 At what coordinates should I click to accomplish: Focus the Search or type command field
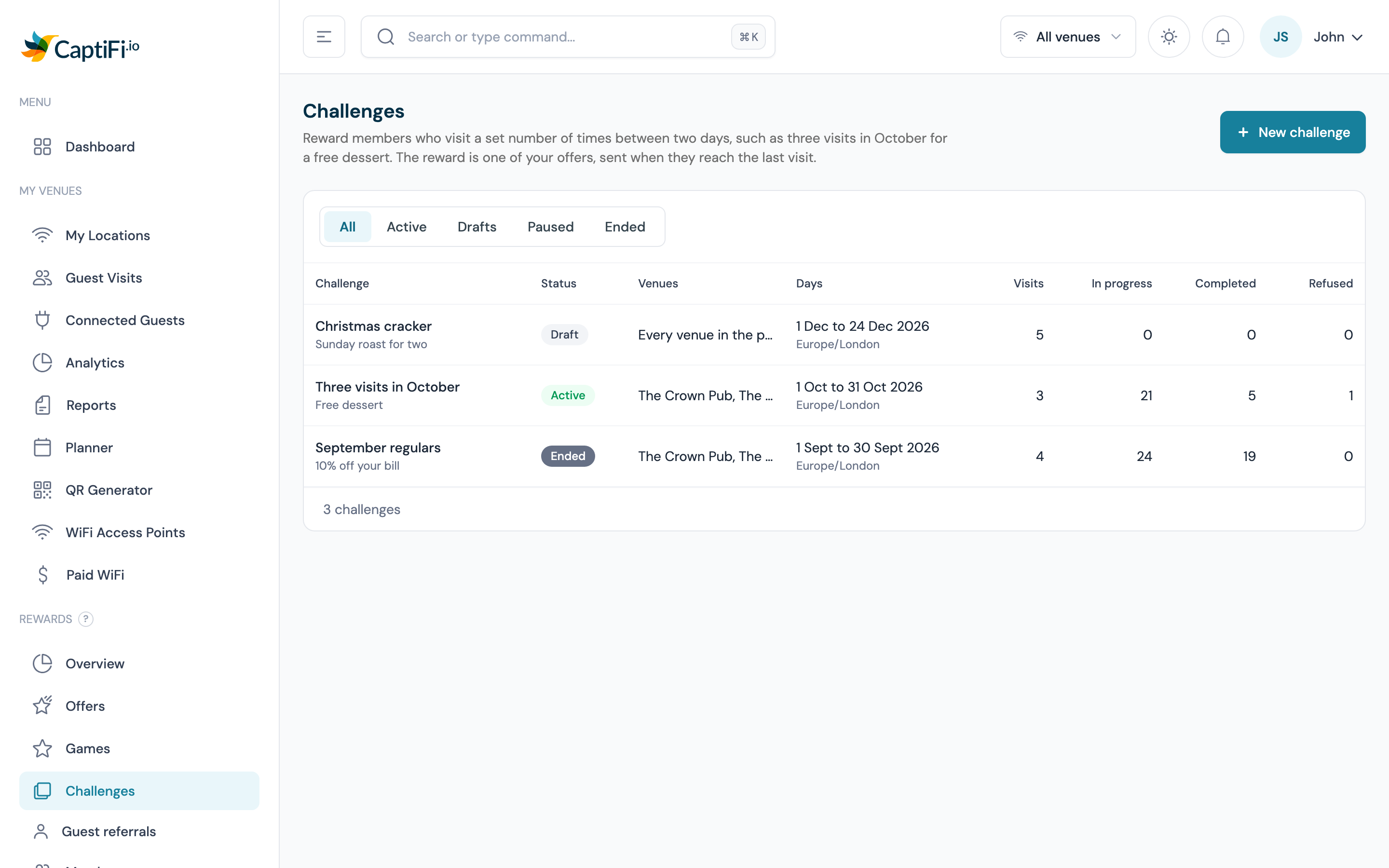pyautogui.click(x=568, y=37)
